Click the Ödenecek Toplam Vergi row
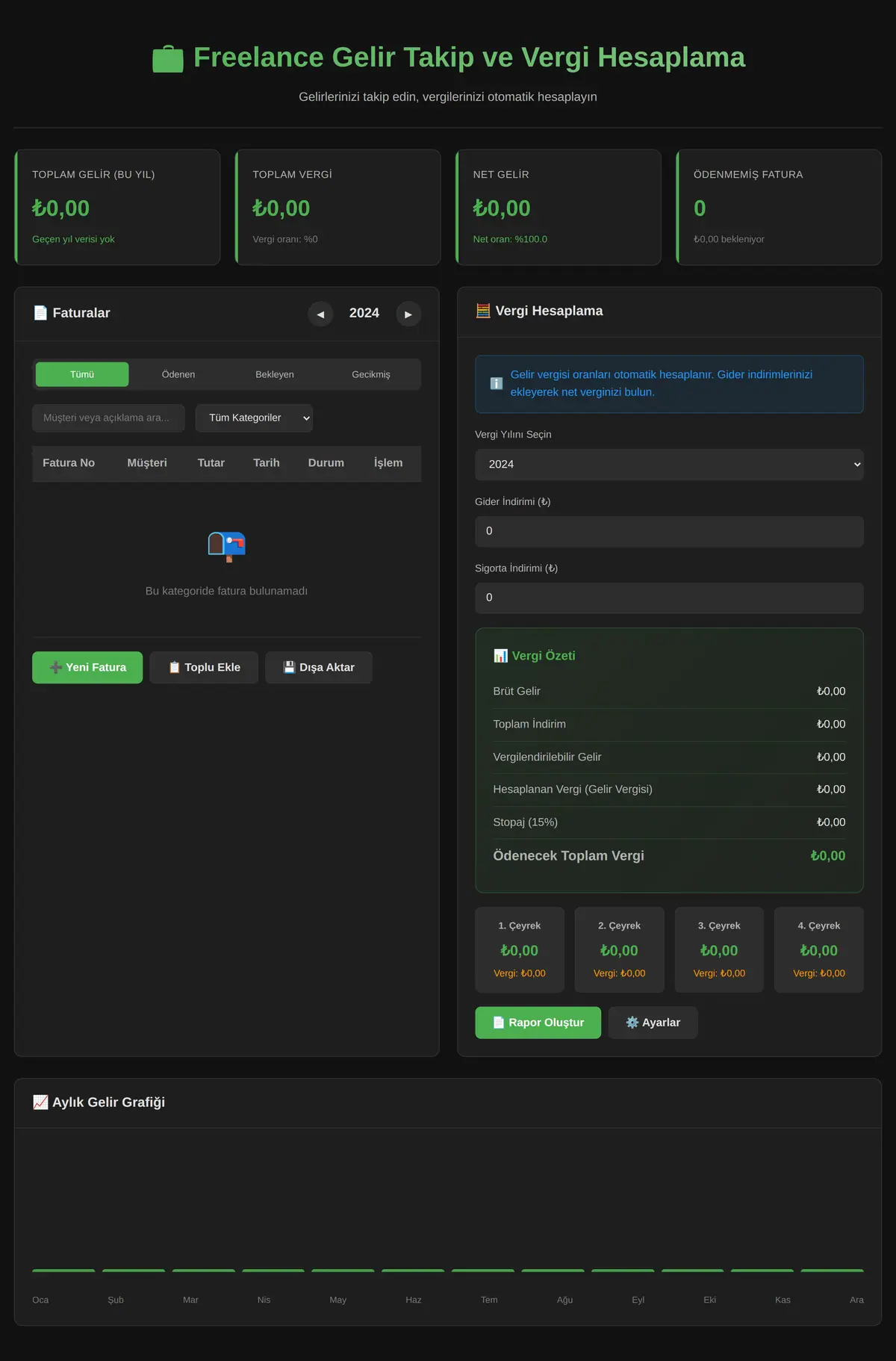896x1361 pixels. (x=669, y=856)
